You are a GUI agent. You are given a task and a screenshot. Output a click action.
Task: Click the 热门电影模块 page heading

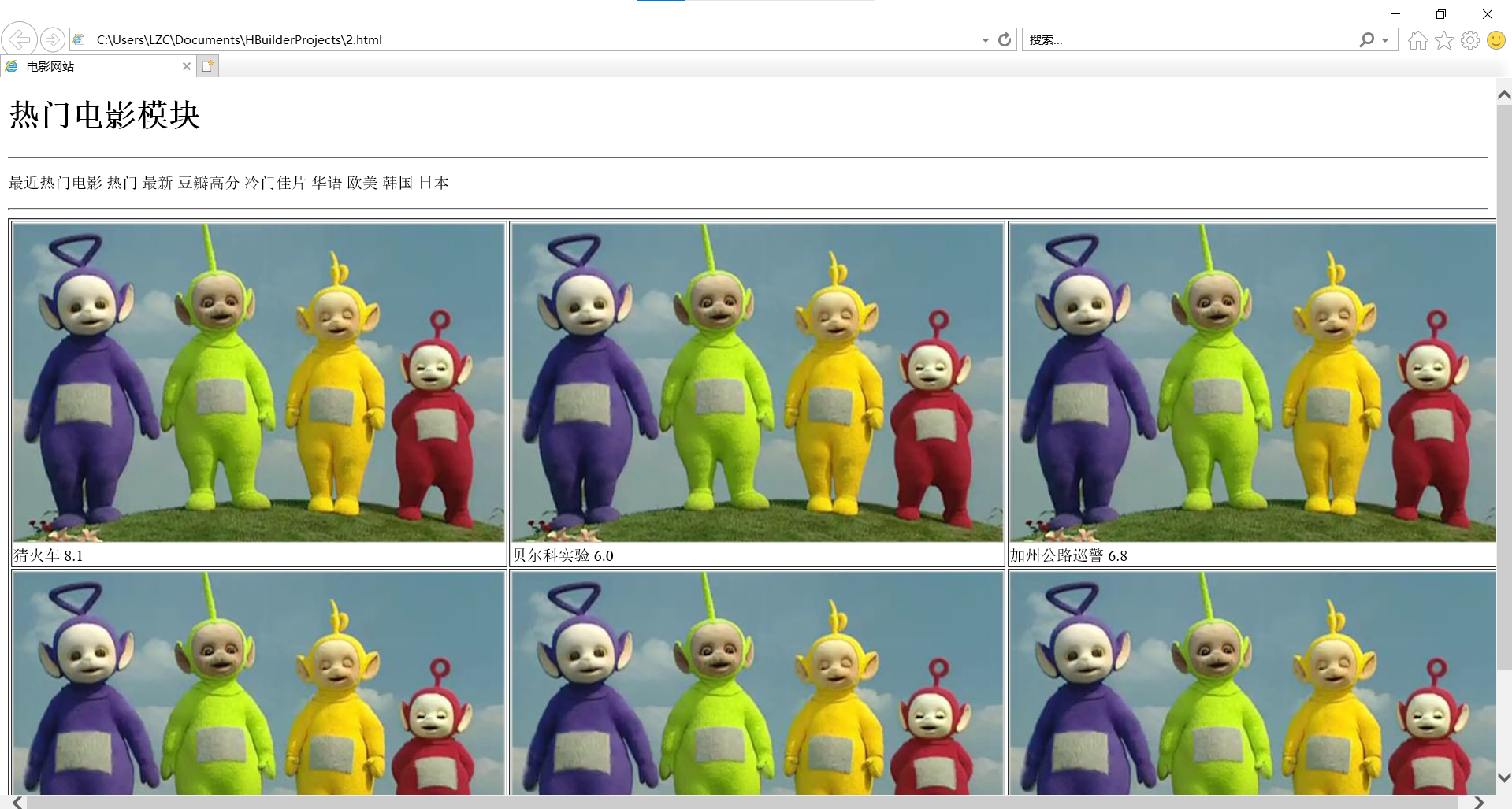click(x=105, y=115)
